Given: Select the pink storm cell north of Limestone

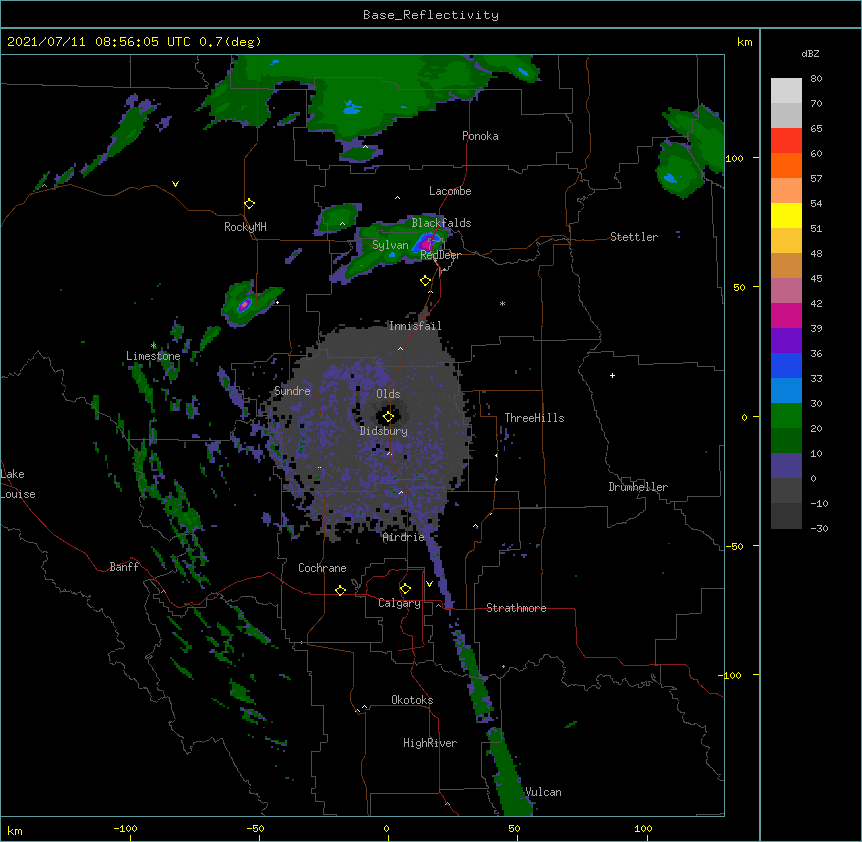Looking at the screenshot, I should (244, 304).
